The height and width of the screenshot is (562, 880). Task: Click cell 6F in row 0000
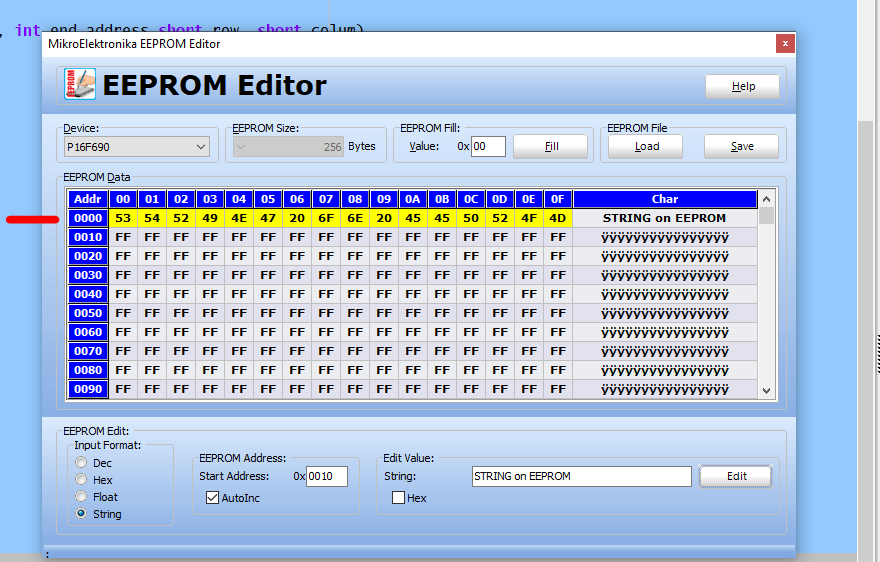pos(326,218)
